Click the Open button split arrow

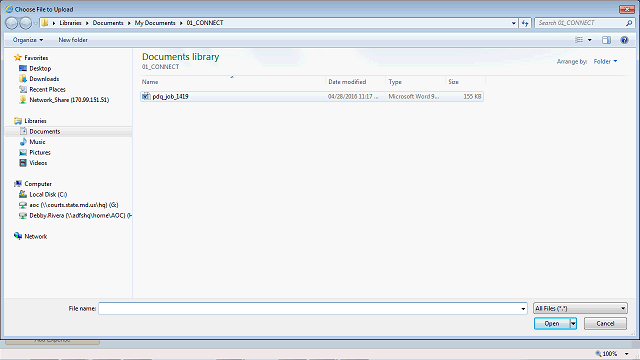tap(573, 324)
